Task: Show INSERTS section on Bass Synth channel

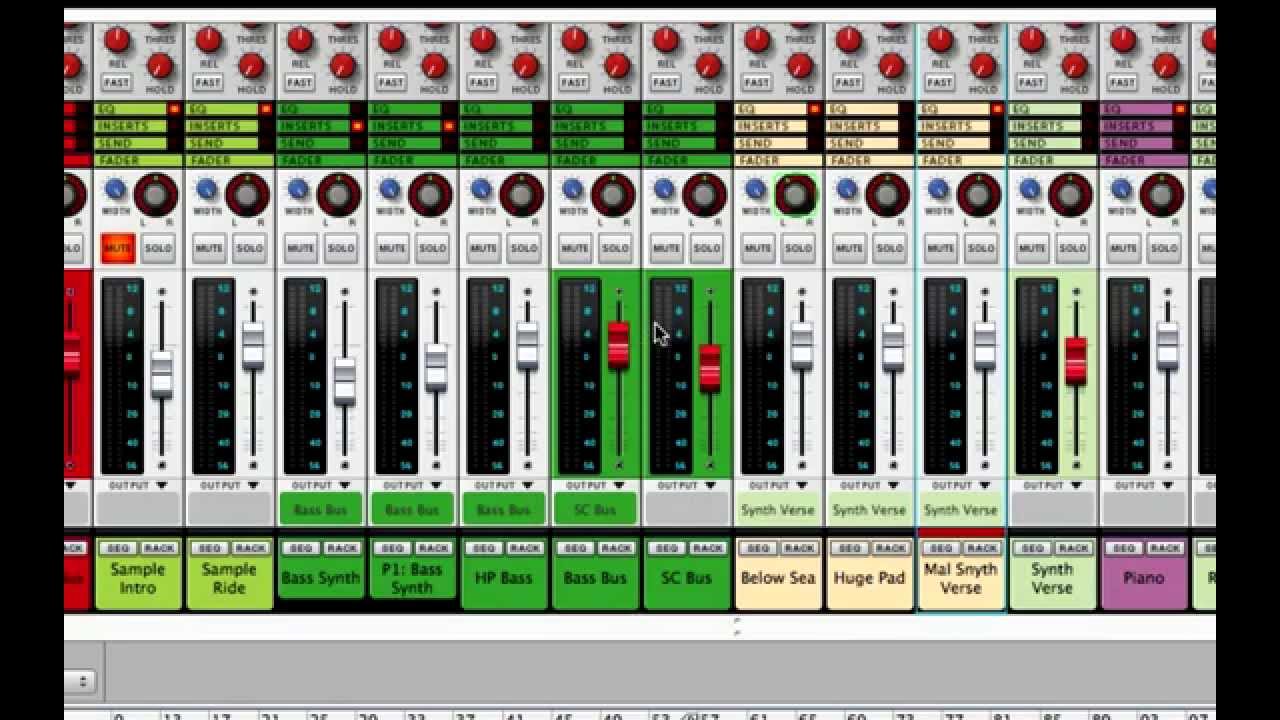Action: click(314, 126)
